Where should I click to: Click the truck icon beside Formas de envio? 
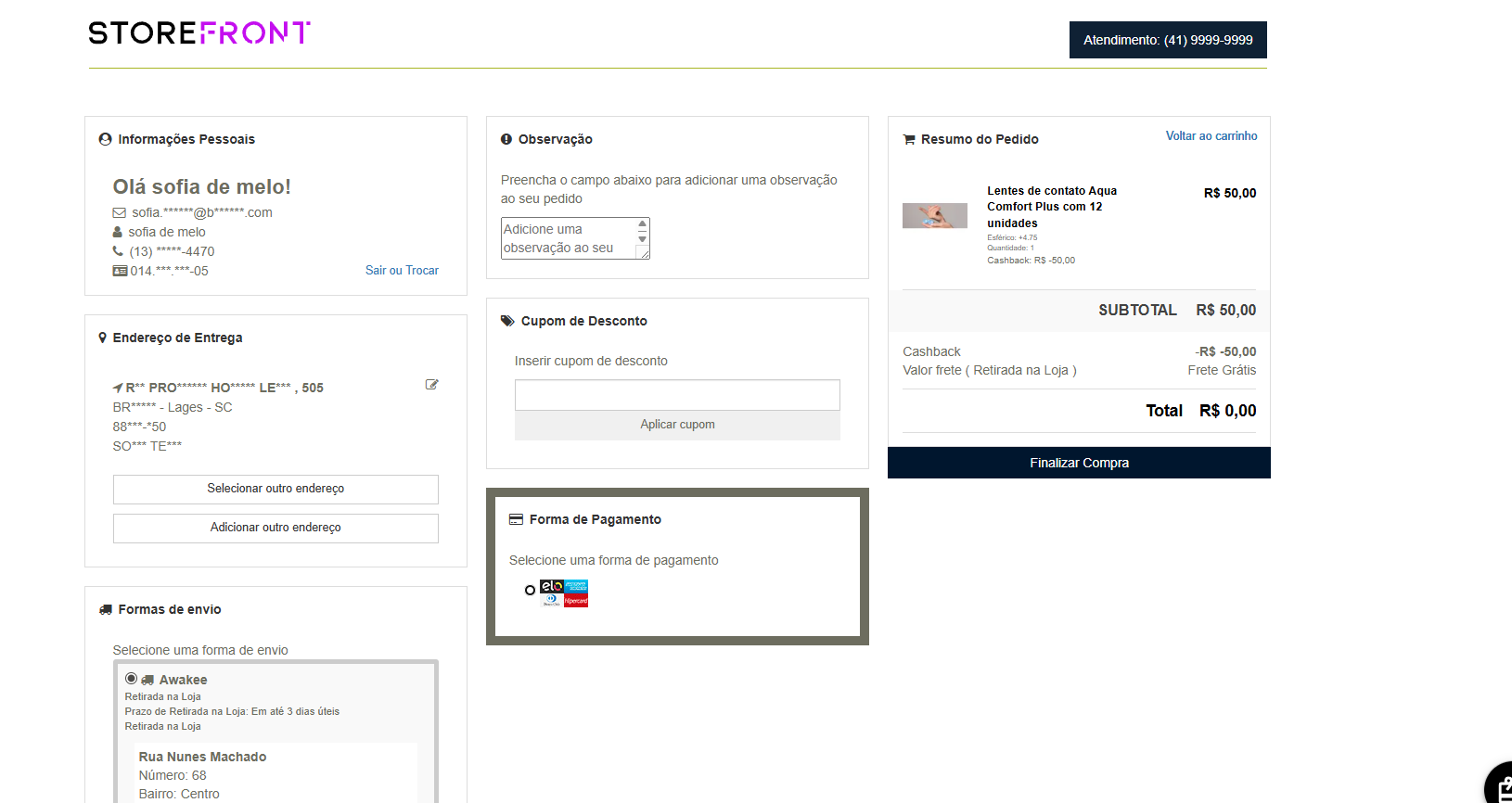pyautogui.click(x=106, y=609)
